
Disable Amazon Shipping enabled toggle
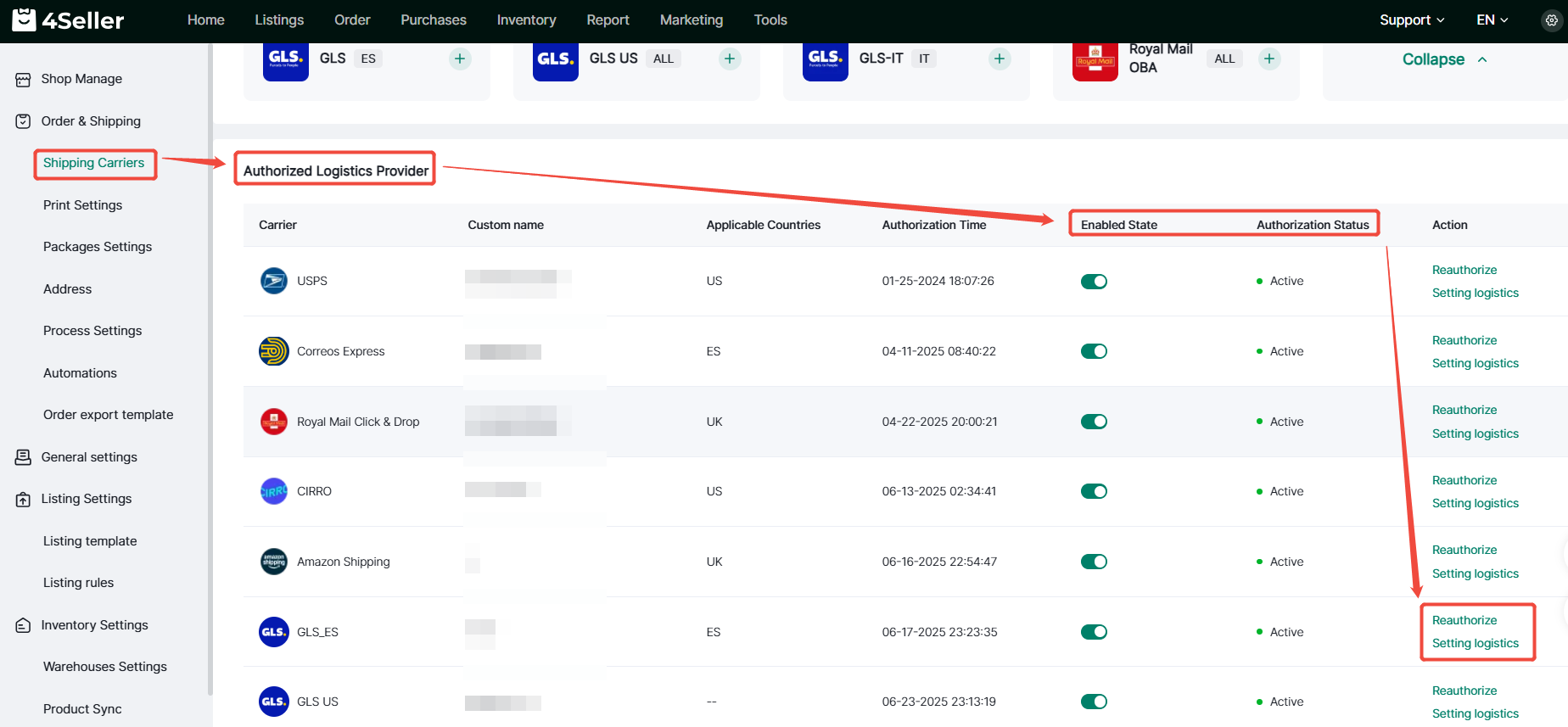tap(1094, 562)
